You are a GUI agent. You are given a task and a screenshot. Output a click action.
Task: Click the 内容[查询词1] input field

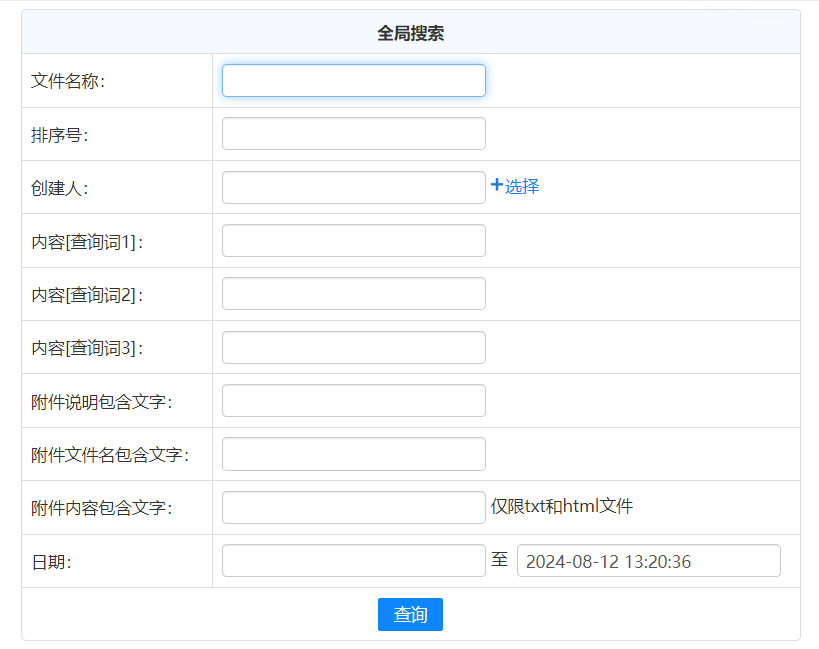(353, 241)
